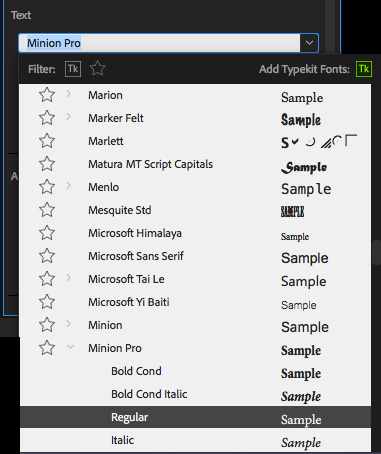Collapse the Minion Pro style list
The height and width of the screenshot is (454, 381).
coord(70,347)
